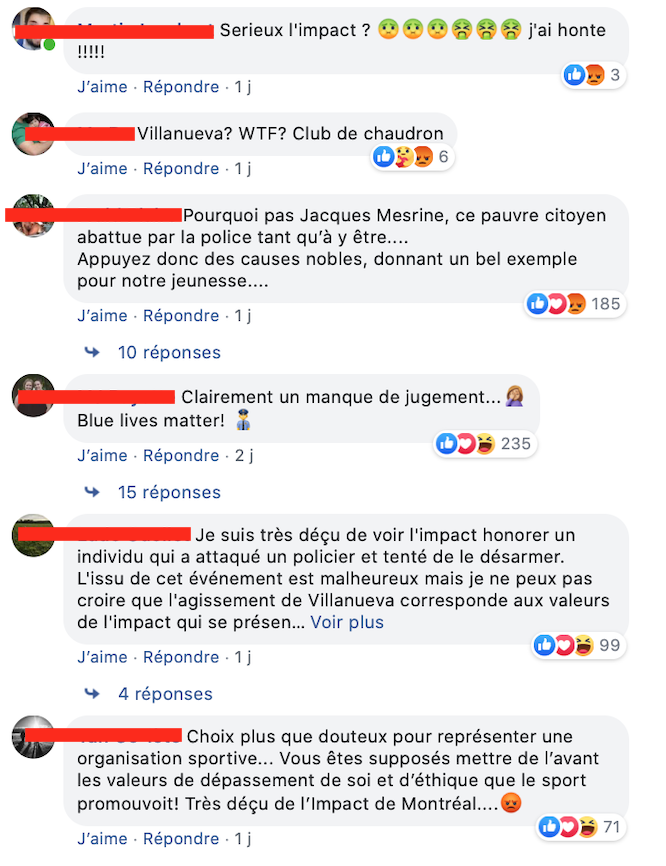Reply to the 'Je suis très déçu' comment
Image resolution: width=666 pixels, height=866 pixels.
[x=181, y=657]
